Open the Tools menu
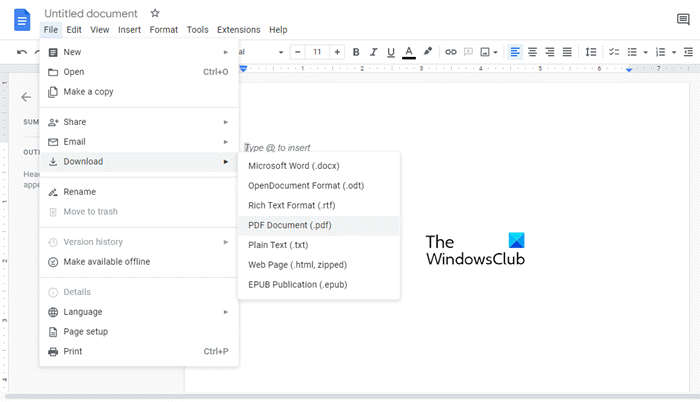 click(197, 29)
